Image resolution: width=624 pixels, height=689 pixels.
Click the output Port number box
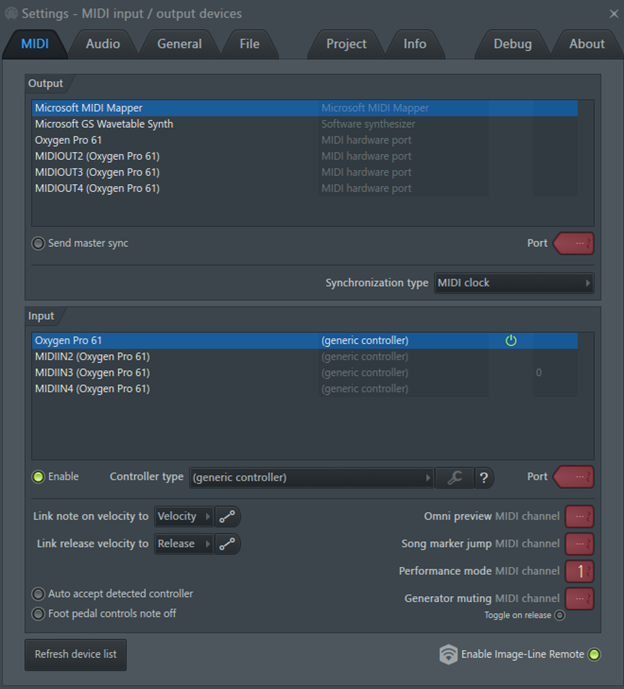point(574,243)
